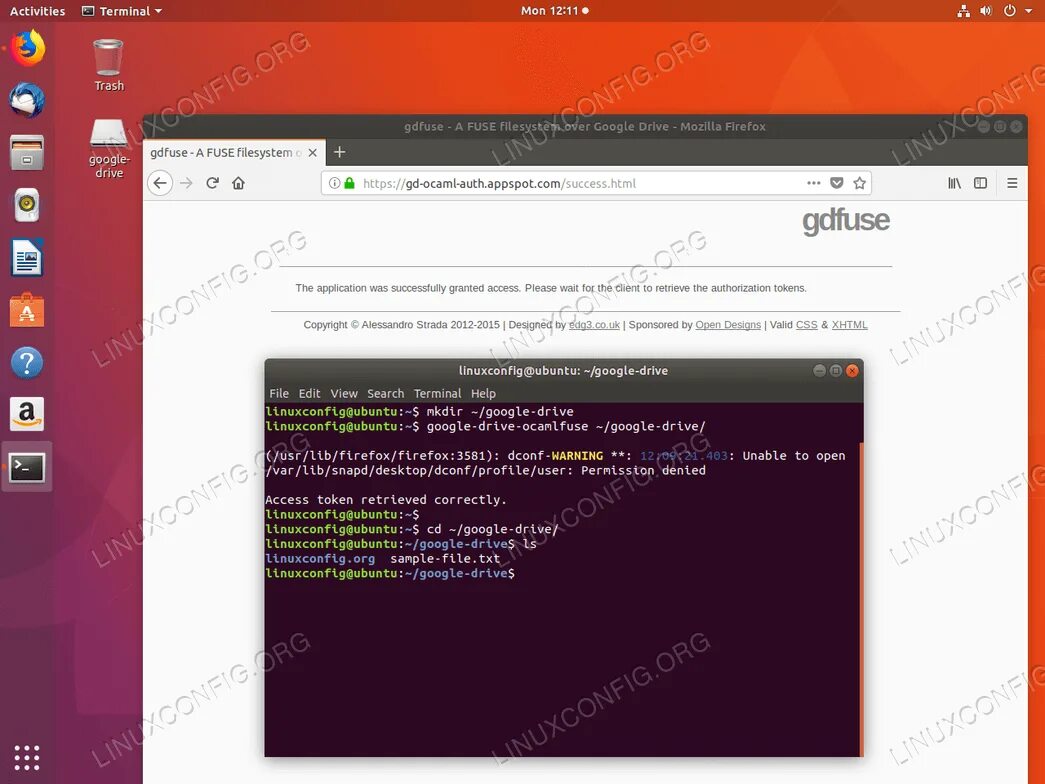Click 'Access token retrieved correctly.' line
The image size is (1045, 784).
point(386,500)
